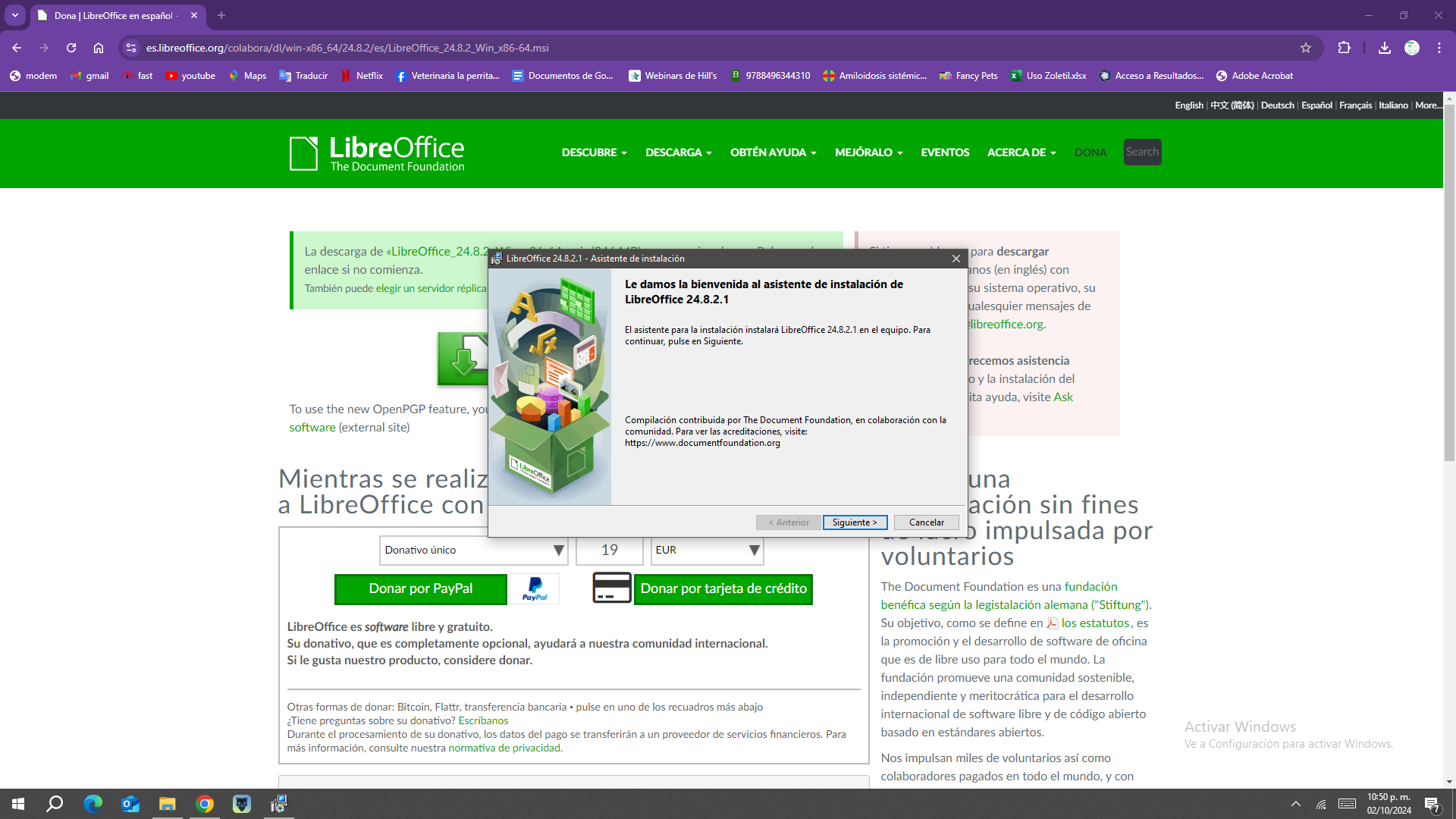Expand the DESCARGA menu
Image resolution: width=1456 pixels, height=819 pixels.
click(x=678, y=152)
